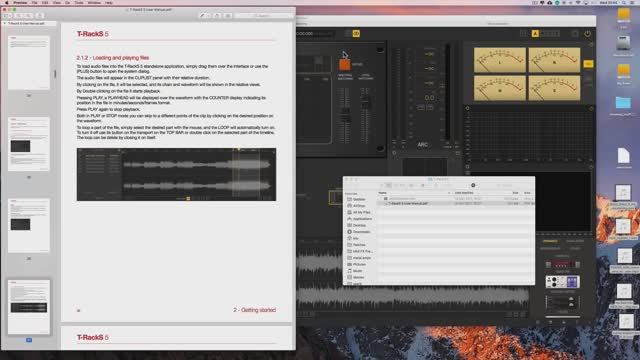This screenshot has width=640, height=360.
Task: Open the View menu in menu bar
Action: tap(57, 2)
